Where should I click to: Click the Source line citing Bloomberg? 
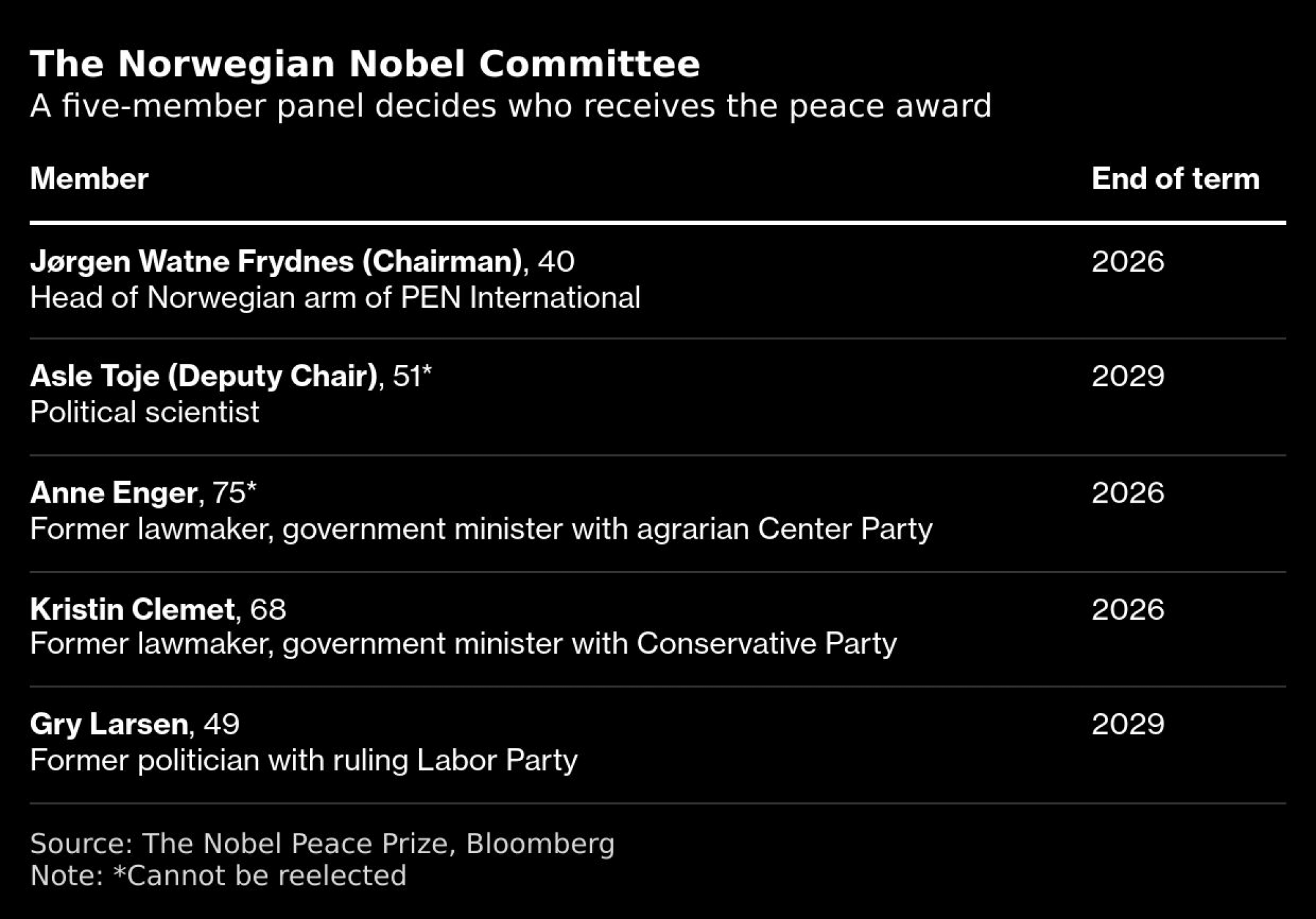[322, 843]
